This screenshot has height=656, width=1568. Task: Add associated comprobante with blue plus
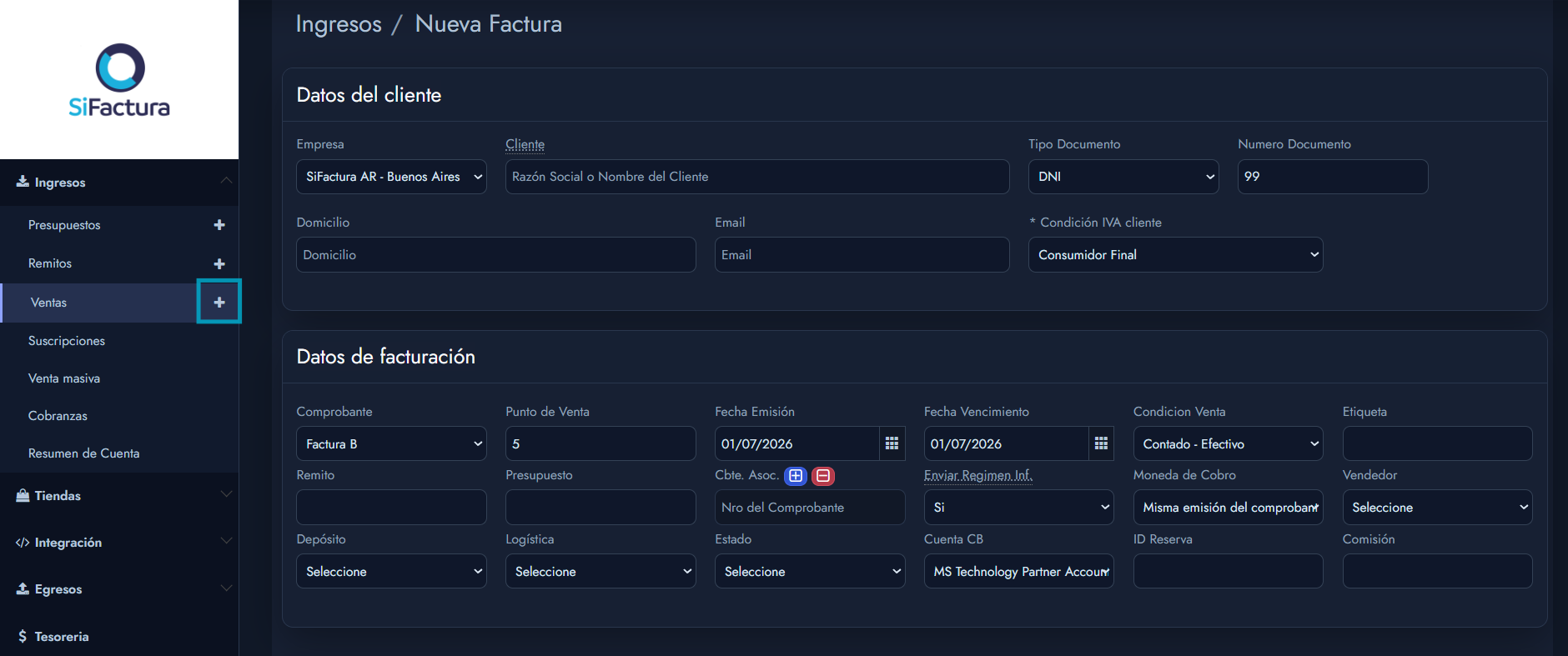click(x=796, y=476)
